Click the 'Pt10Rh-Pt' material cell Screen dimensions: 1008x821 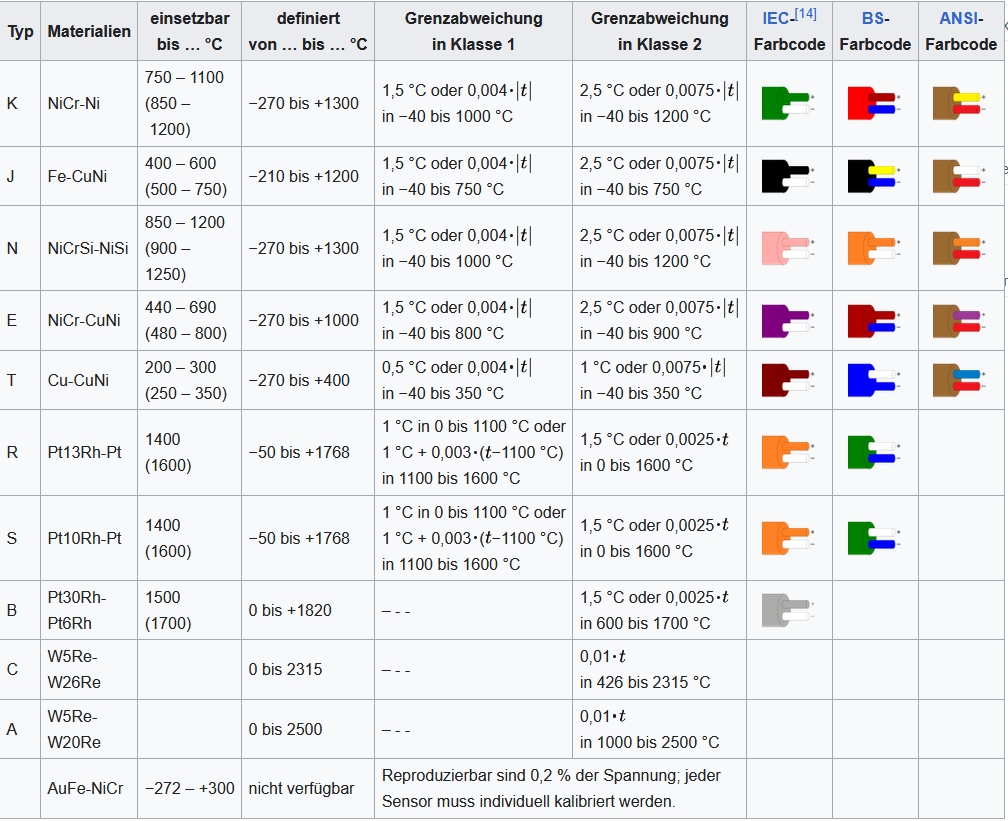click(x=89, y=538)
